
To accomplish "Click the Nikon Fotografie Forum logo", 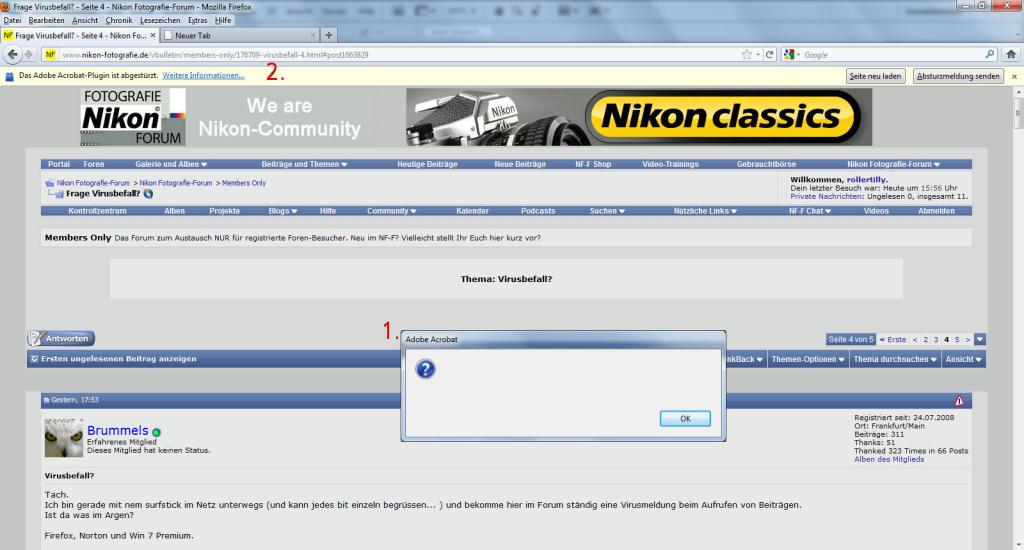I will click(133, 117).
